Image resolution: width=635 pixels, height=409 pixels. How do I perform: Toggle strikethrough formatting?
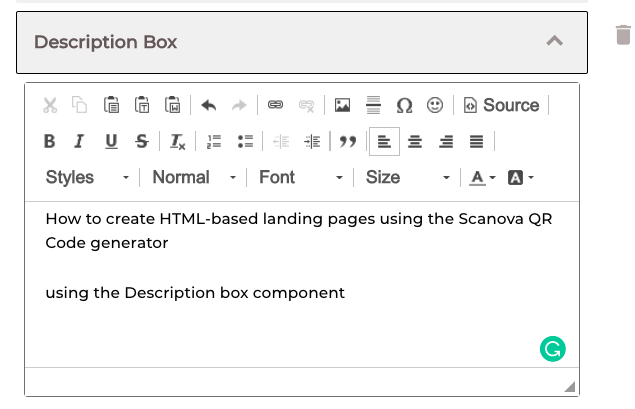coord(142,141)
